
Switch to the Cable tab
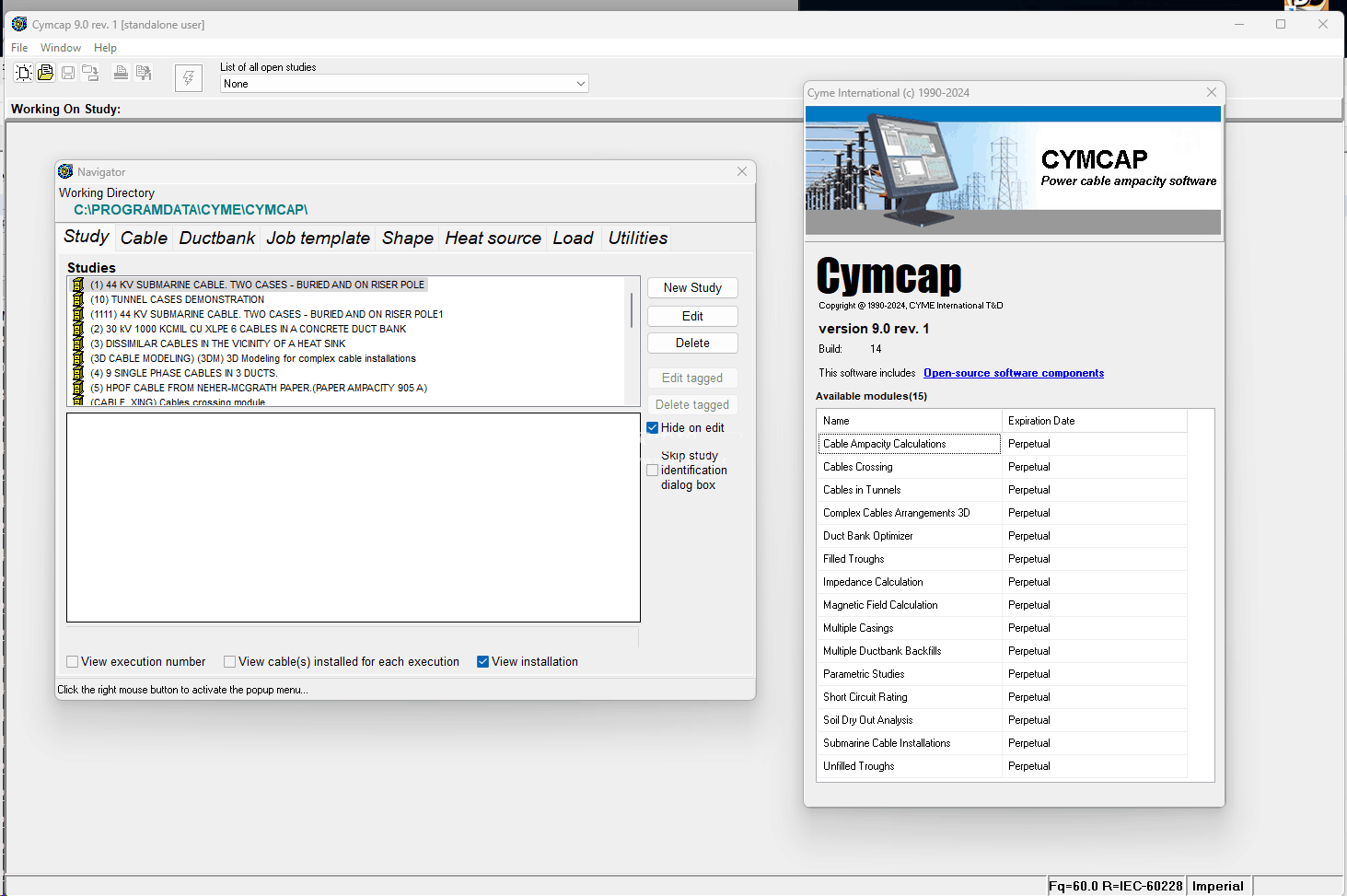144,238
